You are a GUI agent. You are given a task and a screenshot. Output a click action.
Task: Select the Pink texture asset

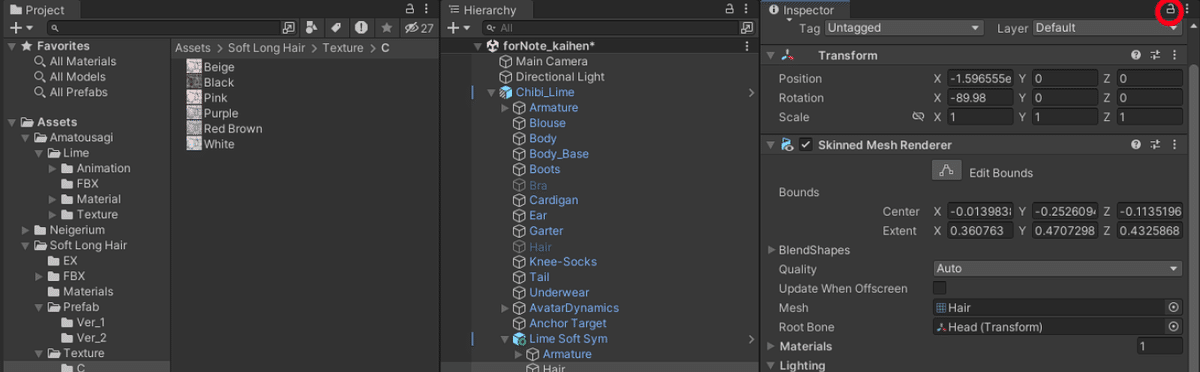pos(215,98)
